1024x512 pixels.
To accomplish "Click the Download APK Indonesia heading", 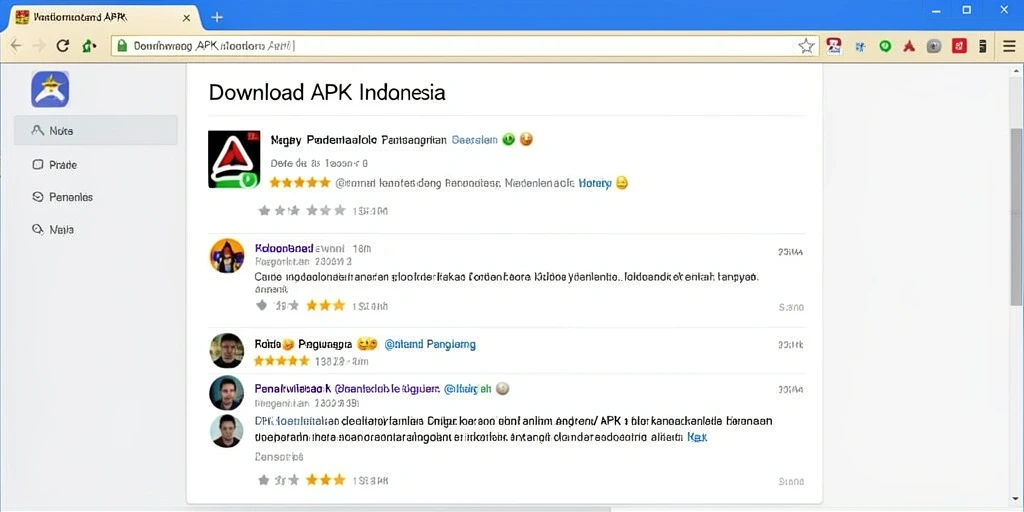I will (x=327, y=92).
